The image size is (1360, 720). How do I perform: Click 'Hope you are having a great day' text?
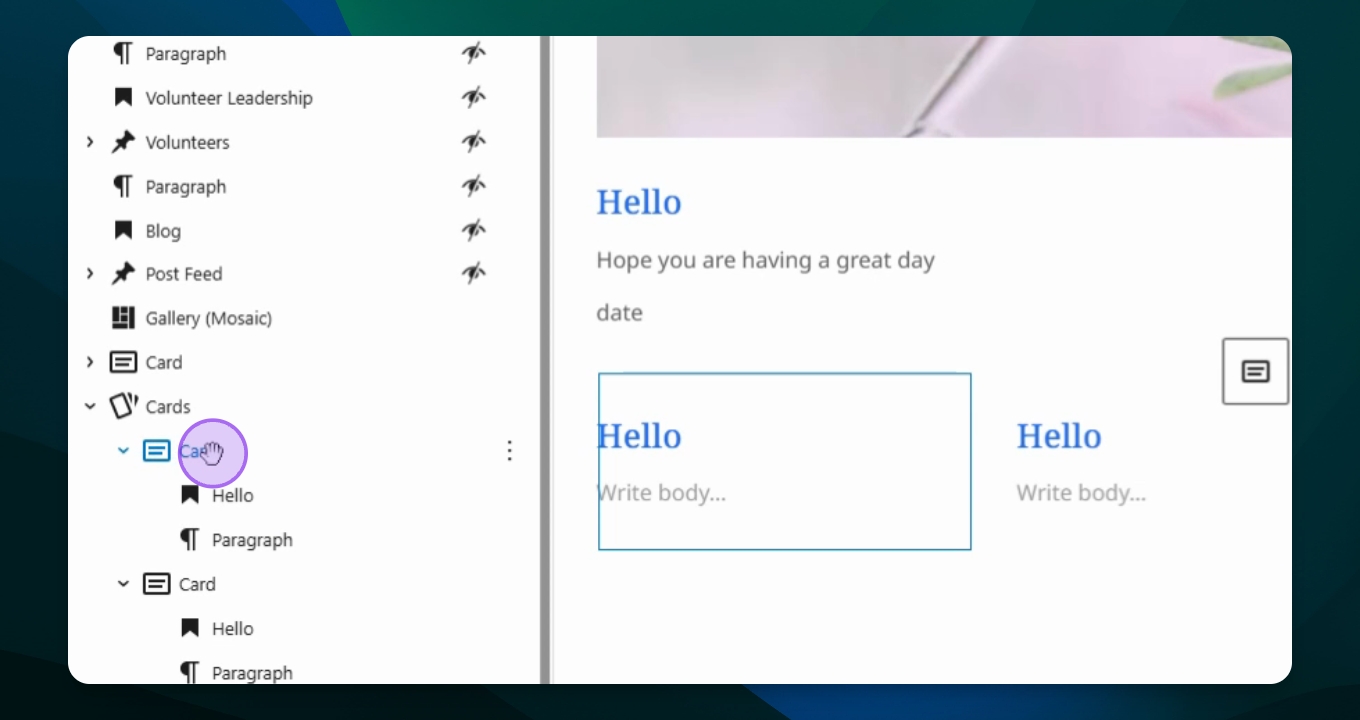(766, 261)
